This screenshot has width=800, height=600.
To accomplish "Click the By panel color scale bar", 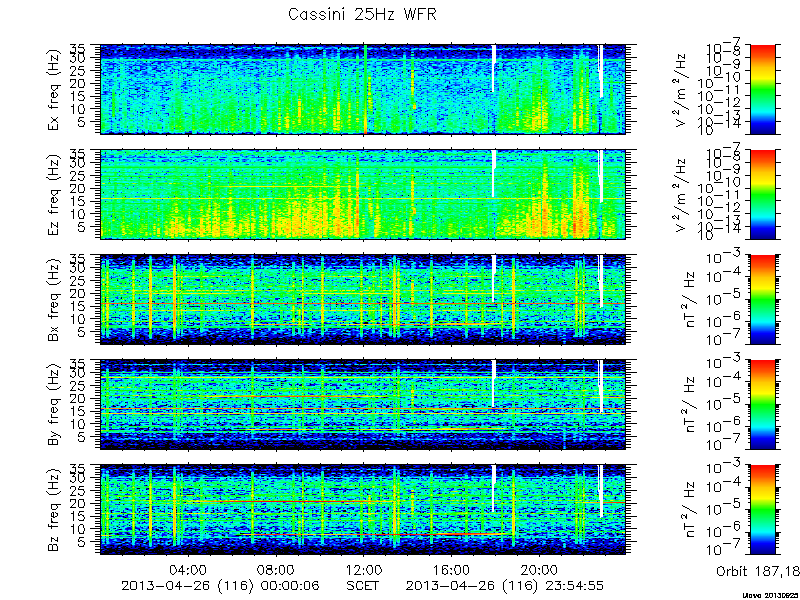I will point(762,405).
